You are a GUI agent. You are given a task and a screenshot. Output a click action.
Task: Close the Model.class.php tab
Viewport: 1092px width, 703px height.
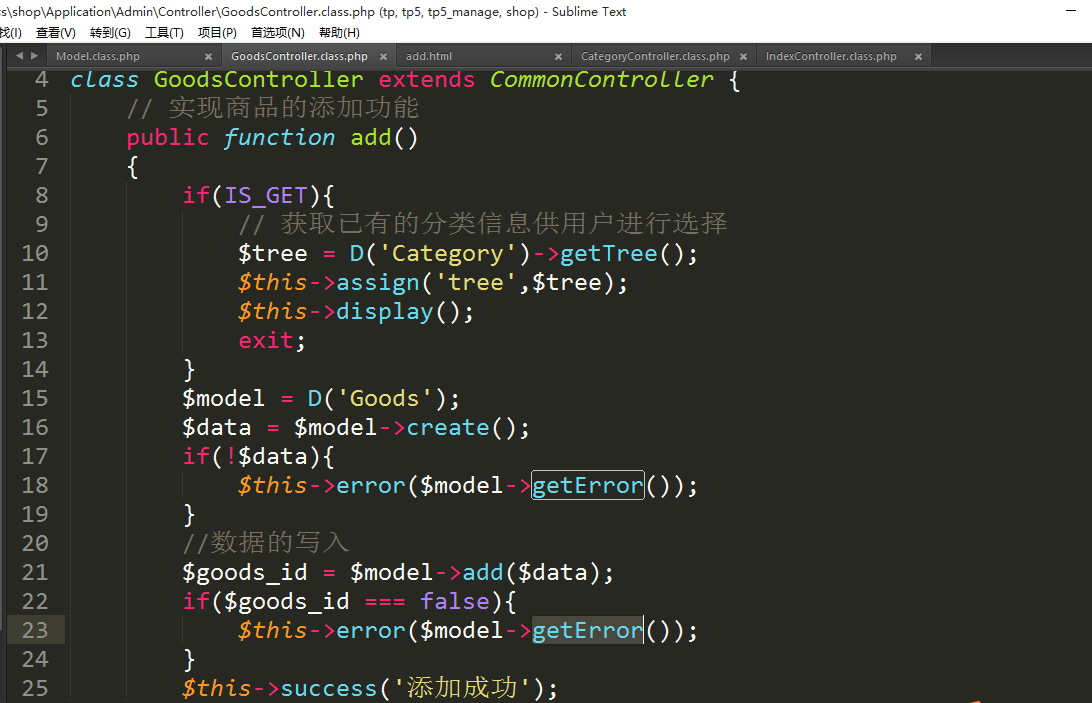(x=208, y=57)
